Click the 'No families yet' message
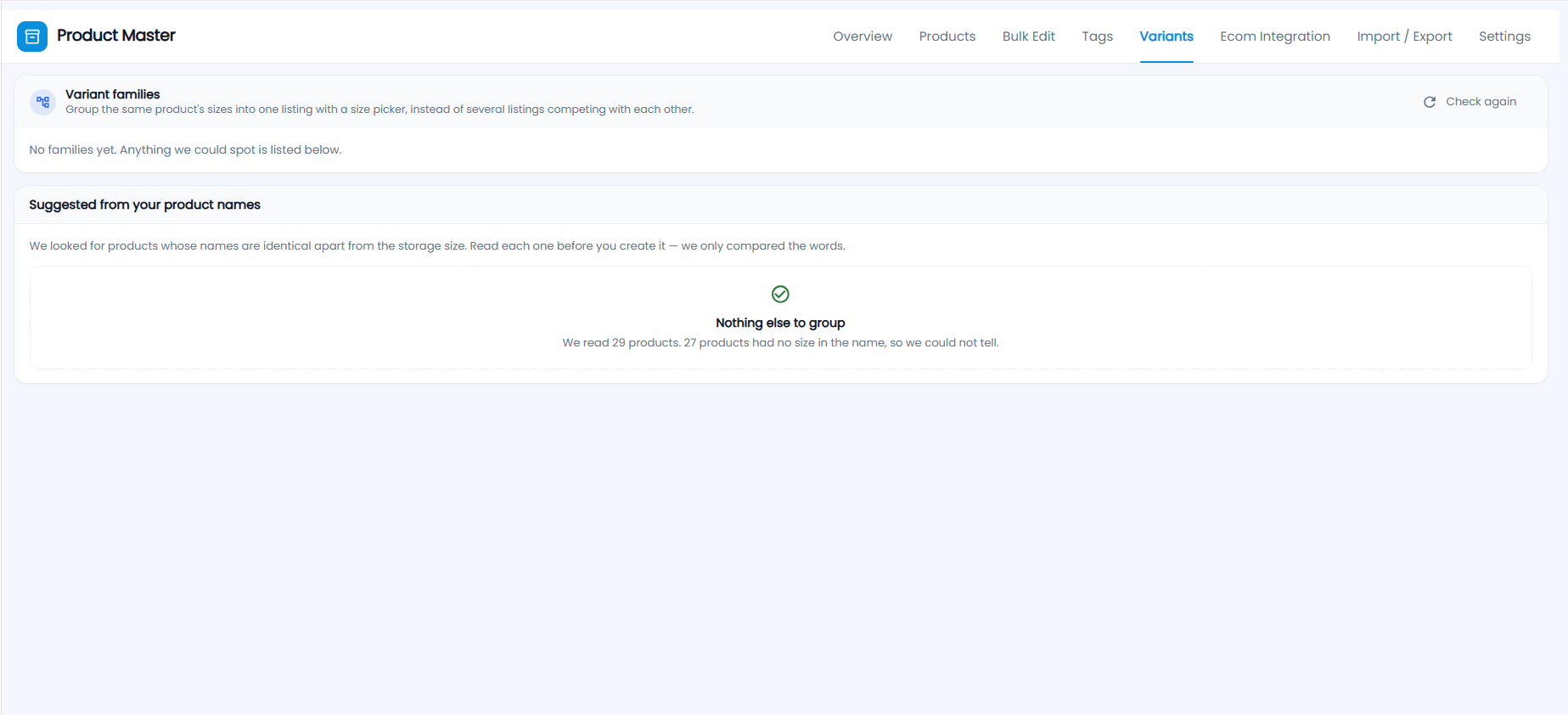The height and width of the screenshot is (715, 1568). tap(185, 150)
